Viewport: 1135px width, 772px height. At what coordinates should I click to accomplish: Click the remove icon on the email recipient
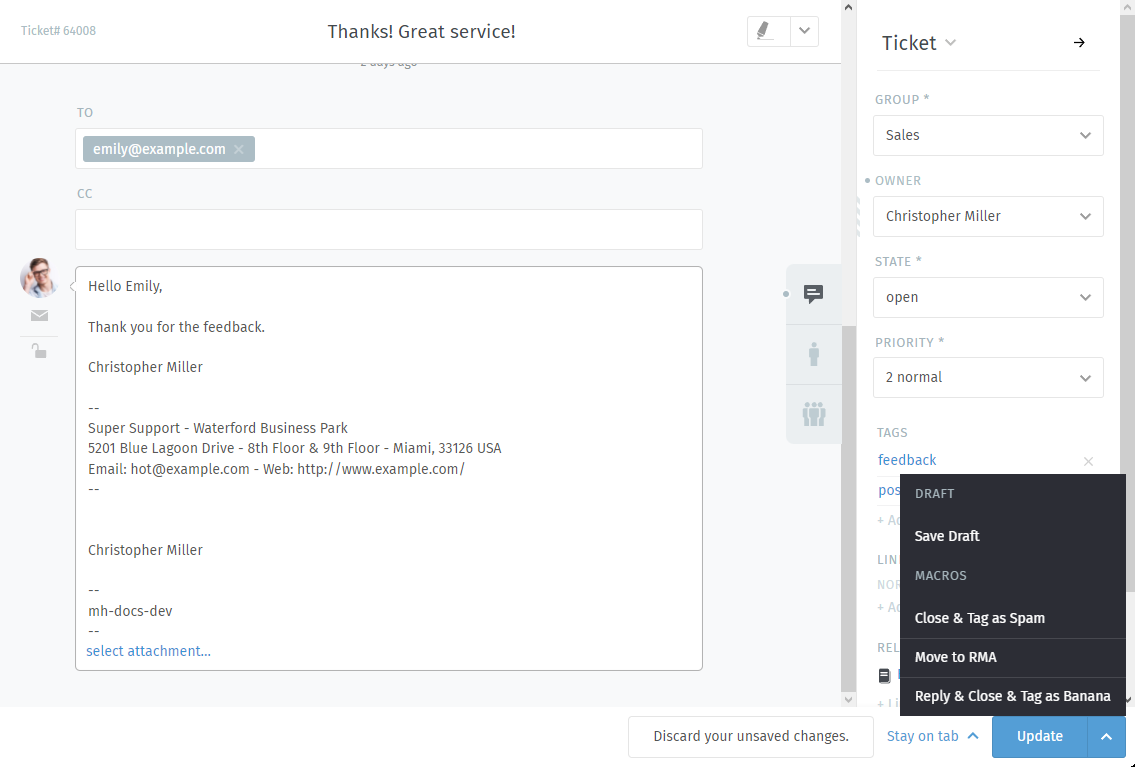tap(239, 148)
